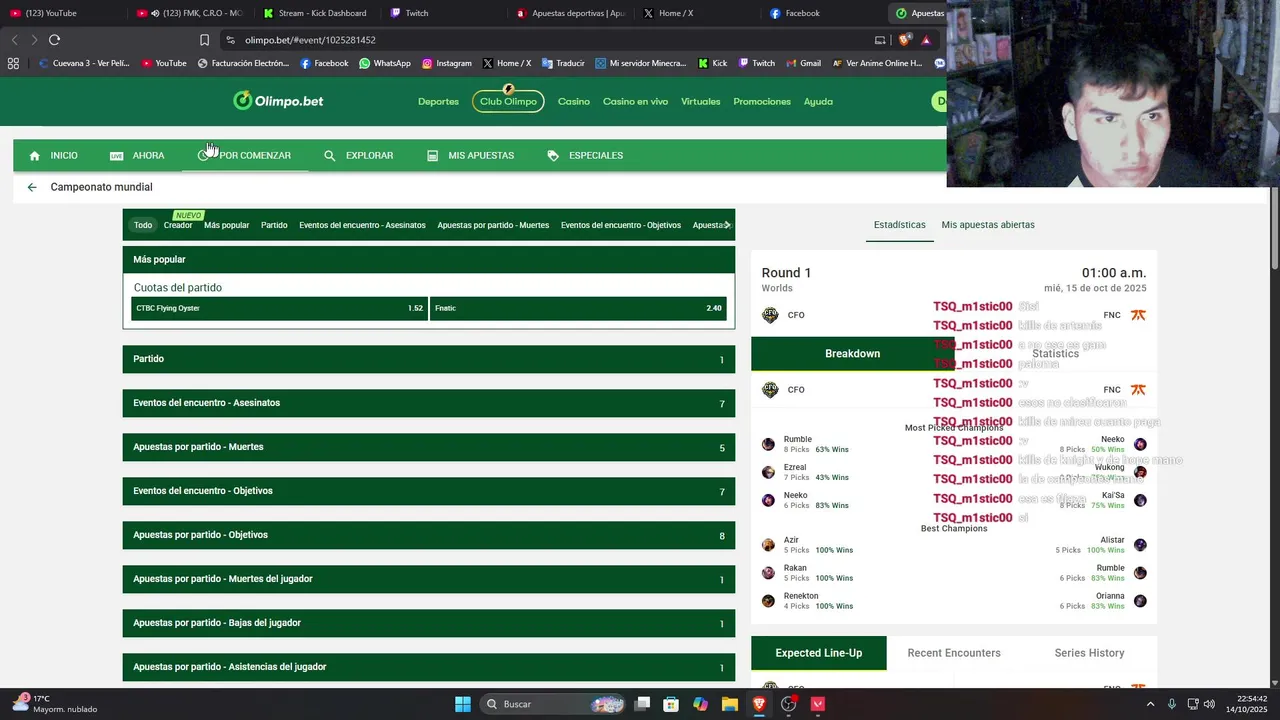1280x720 pixels.
Task: Select the Creador market filter
Action: pyautogui.click(x=178, y=225)
